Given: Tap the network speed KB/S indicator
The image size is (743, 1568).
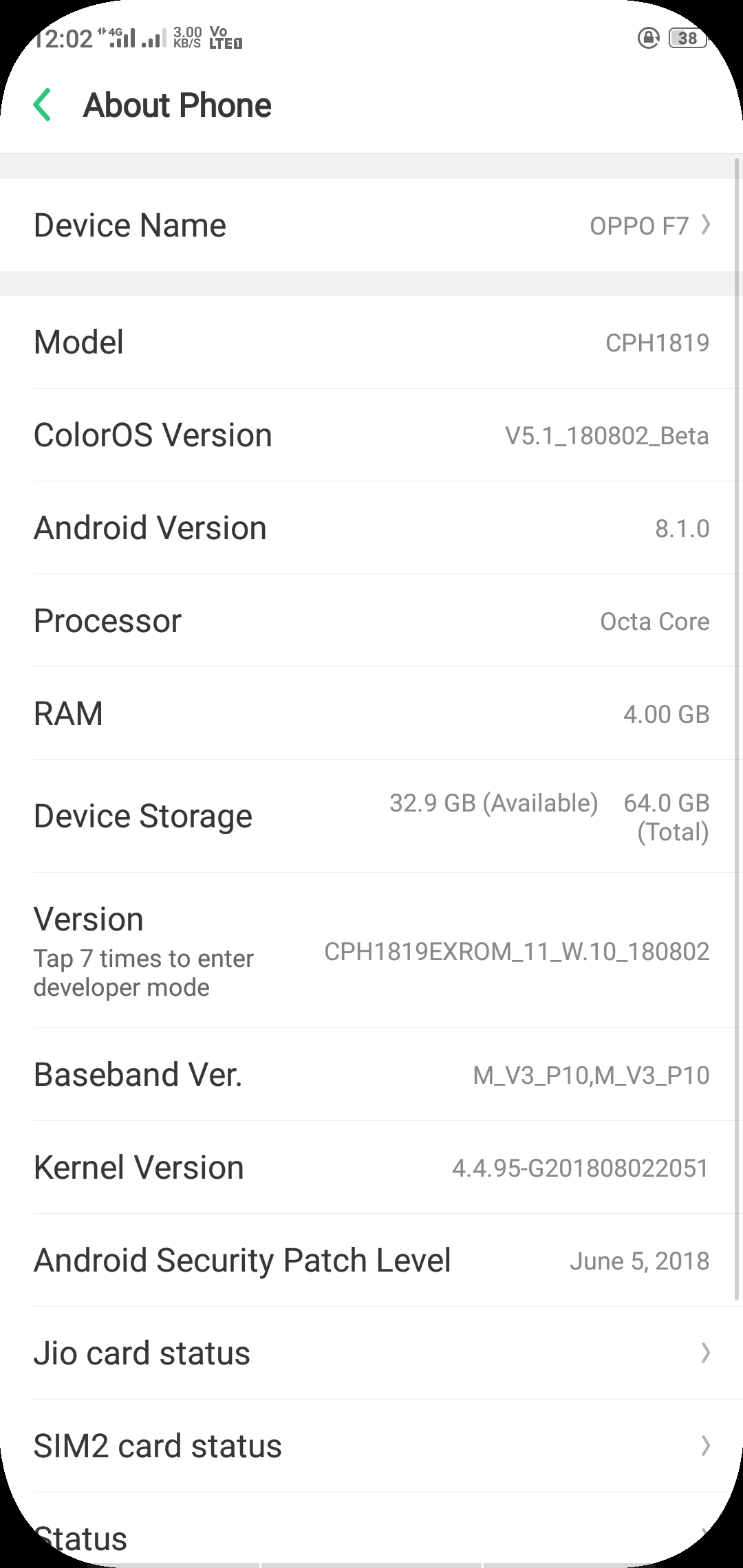Looking at the screenshot, I should click(187, 38).
